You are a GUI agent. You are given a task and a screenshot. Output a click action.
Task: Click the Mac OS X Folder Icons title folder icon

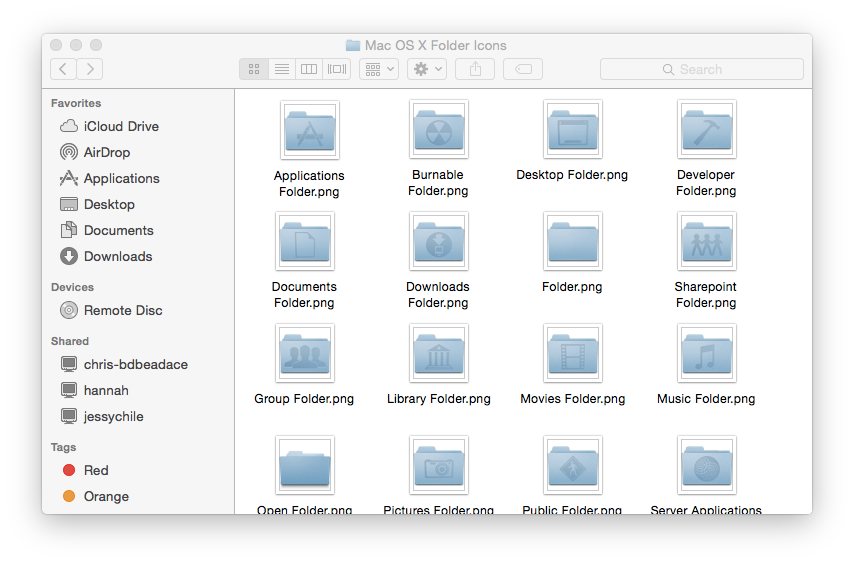pyautogui.click(x=353, y=45)
